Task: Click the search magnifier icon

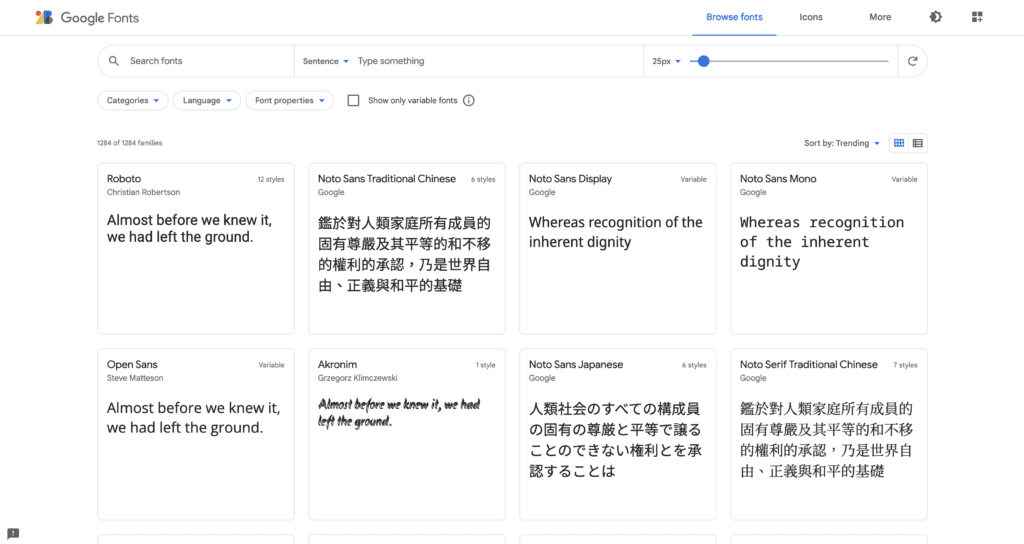Action: [x=114, y=61]
